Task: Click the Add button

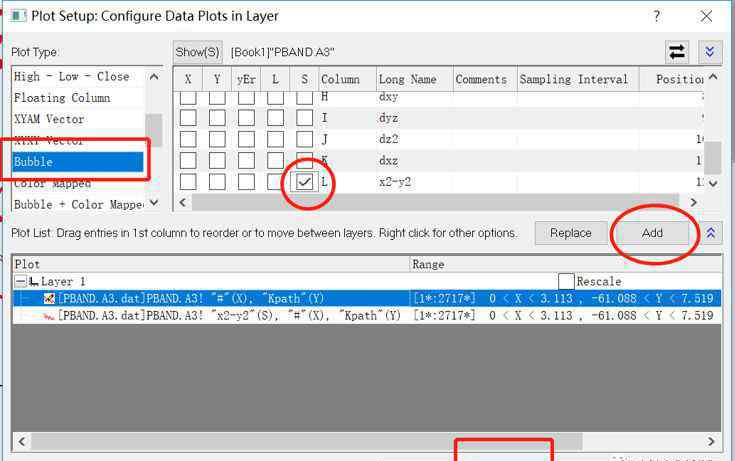Action: 652,233
